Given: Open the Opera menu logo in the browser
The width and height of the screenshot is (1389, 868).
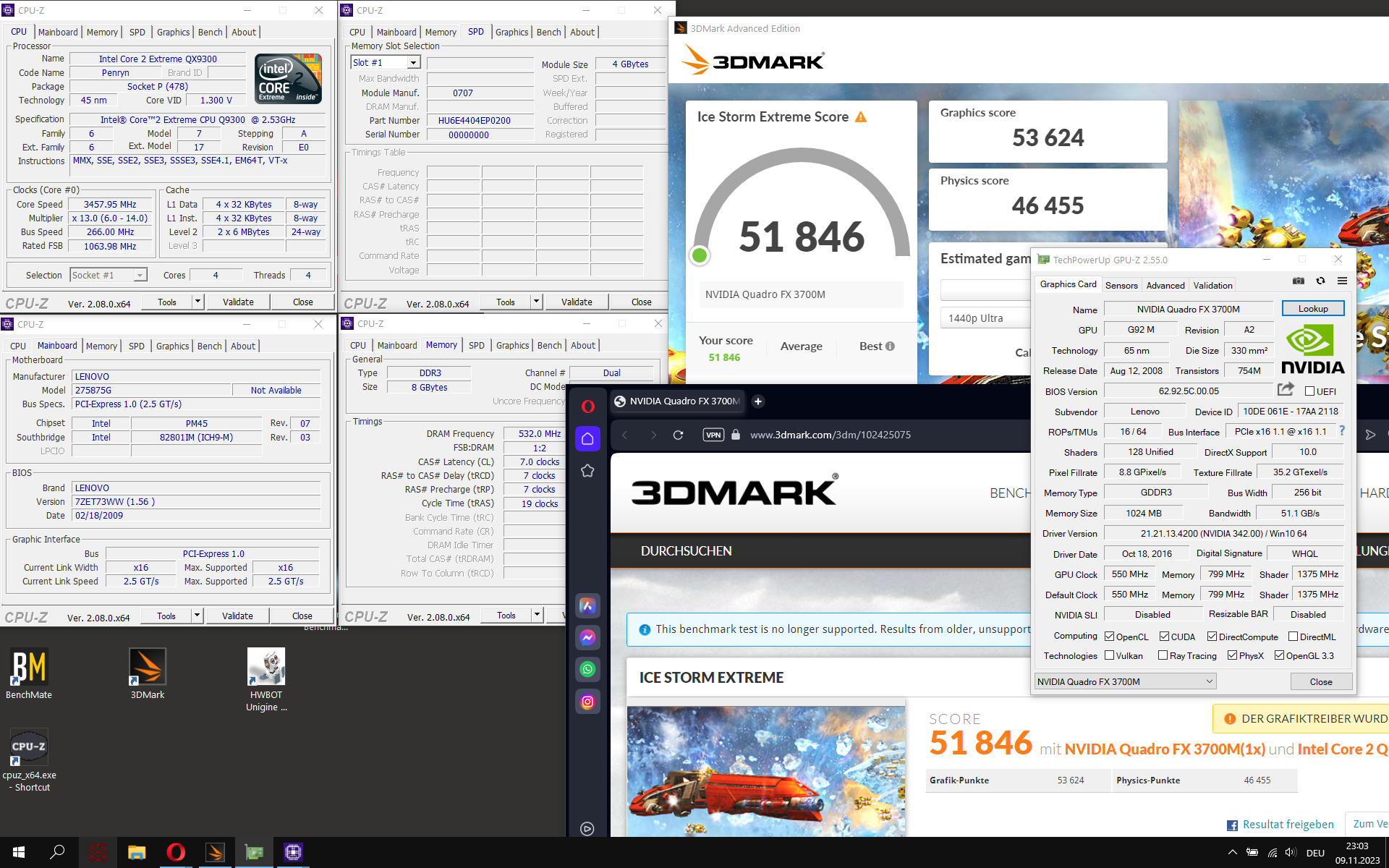Looking at the screenshot, I should click(x=587, y=407).
